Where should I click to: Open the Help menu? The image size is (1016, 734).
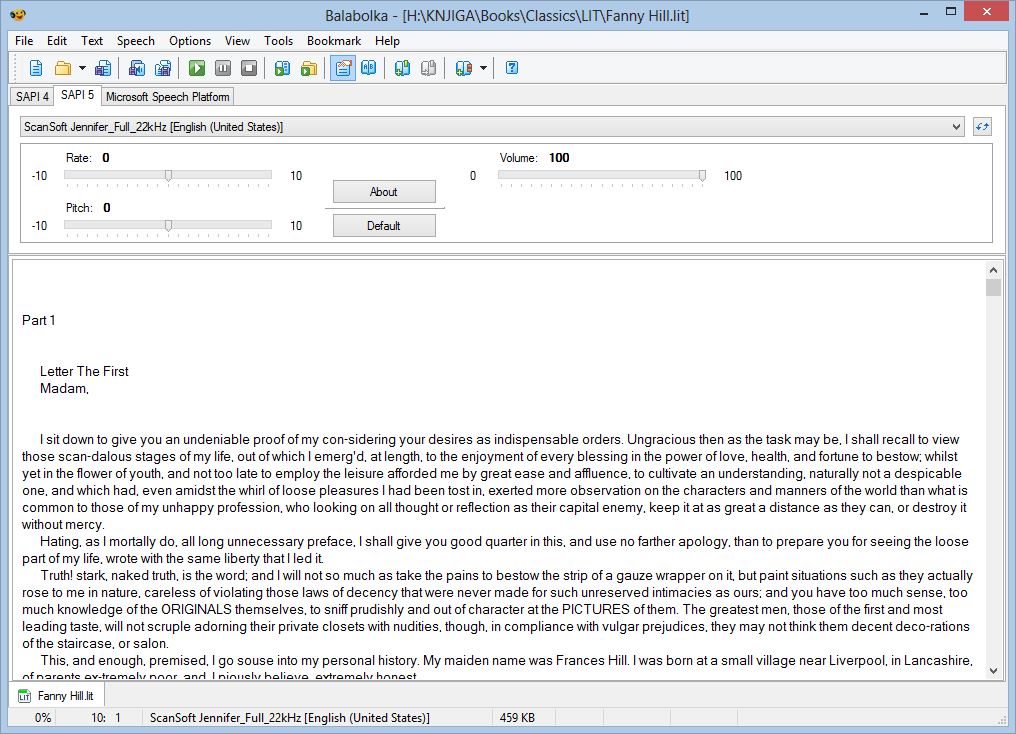(x=387, y=41)
